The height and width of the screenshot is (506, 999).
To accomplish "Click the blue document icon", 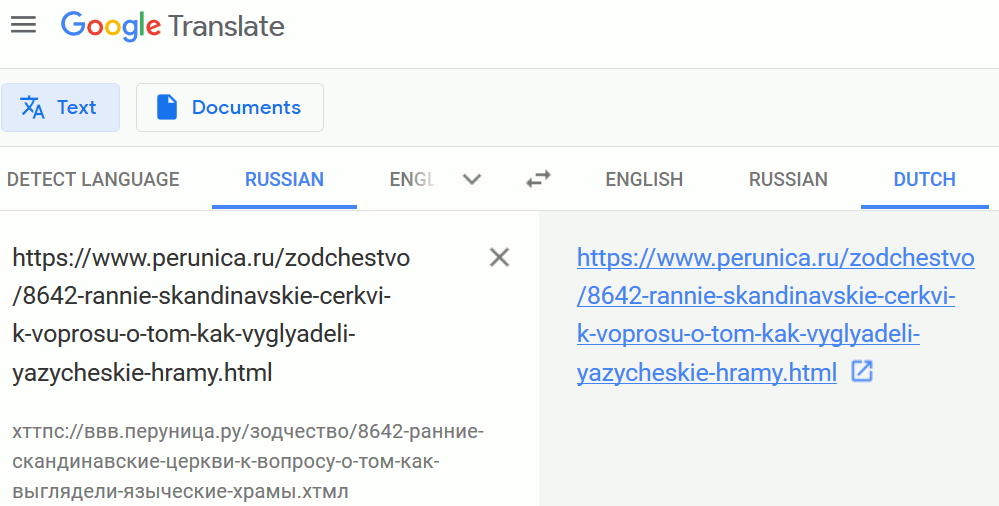I will coord(167,107).
